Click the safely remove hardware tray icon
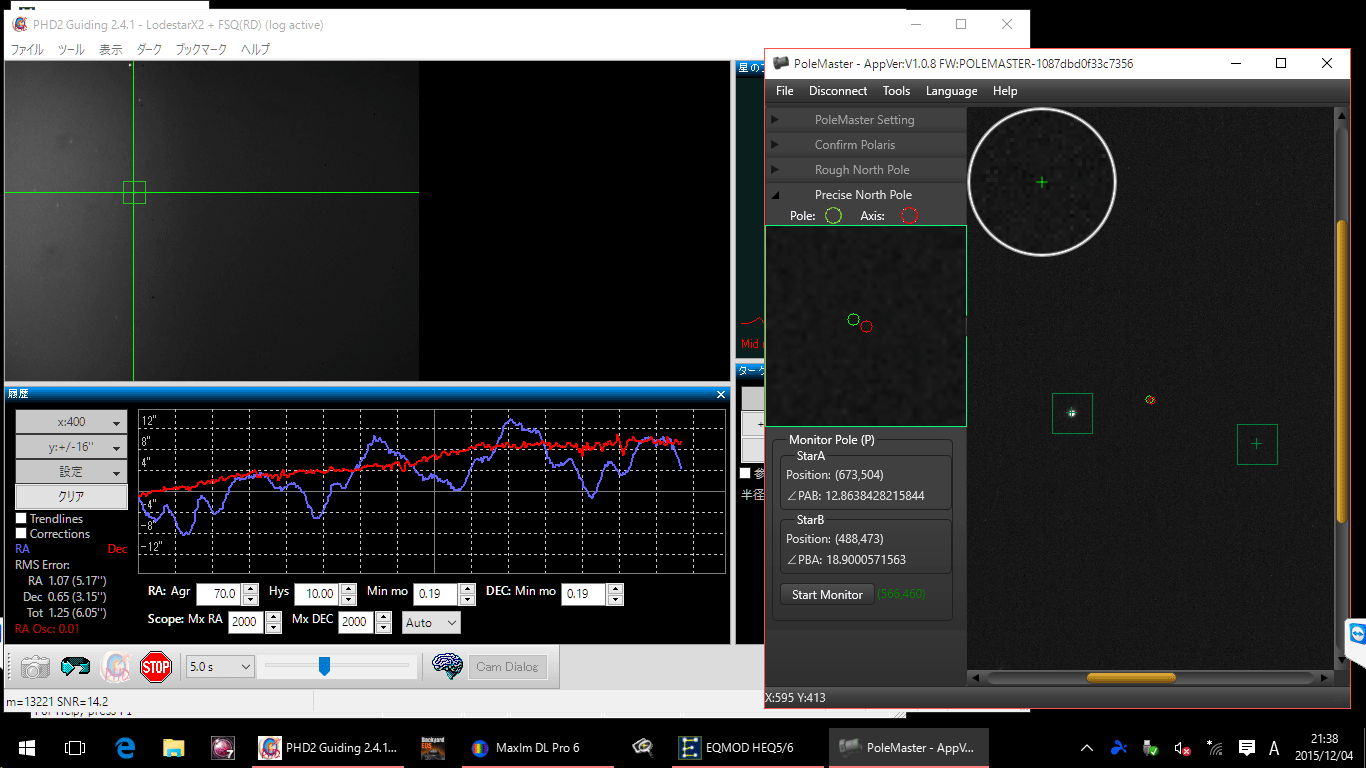 pos(1151,747)
